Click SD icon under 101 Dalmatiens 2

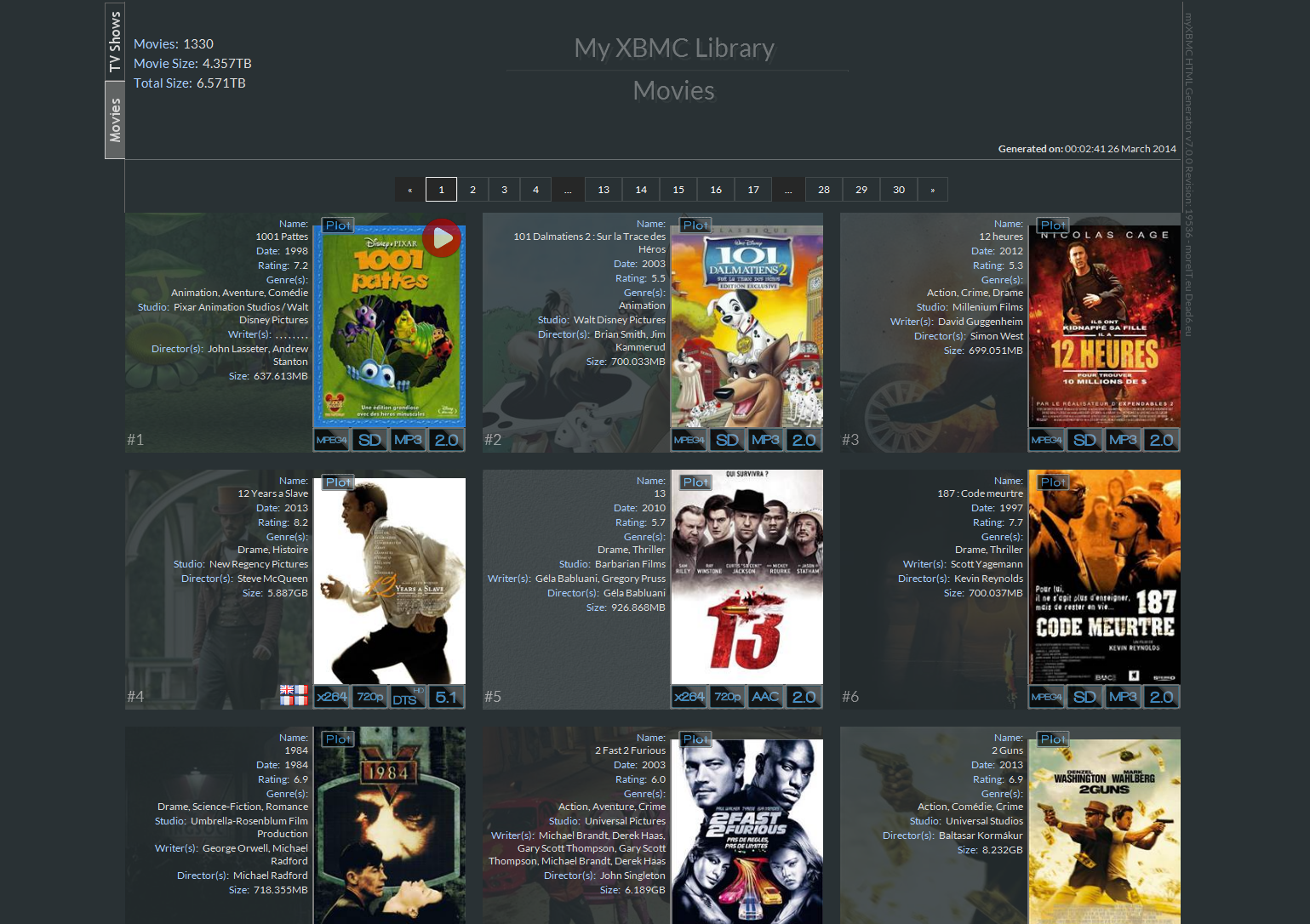(x=728, y=440)
